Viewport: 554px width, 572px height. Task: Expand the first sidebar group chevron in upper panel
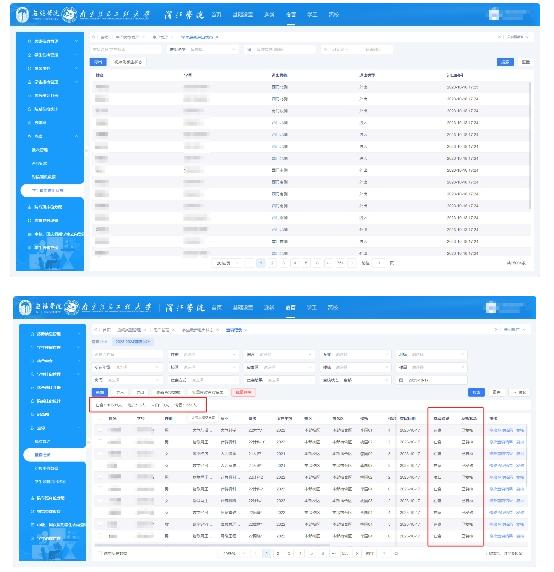(76, 42)
